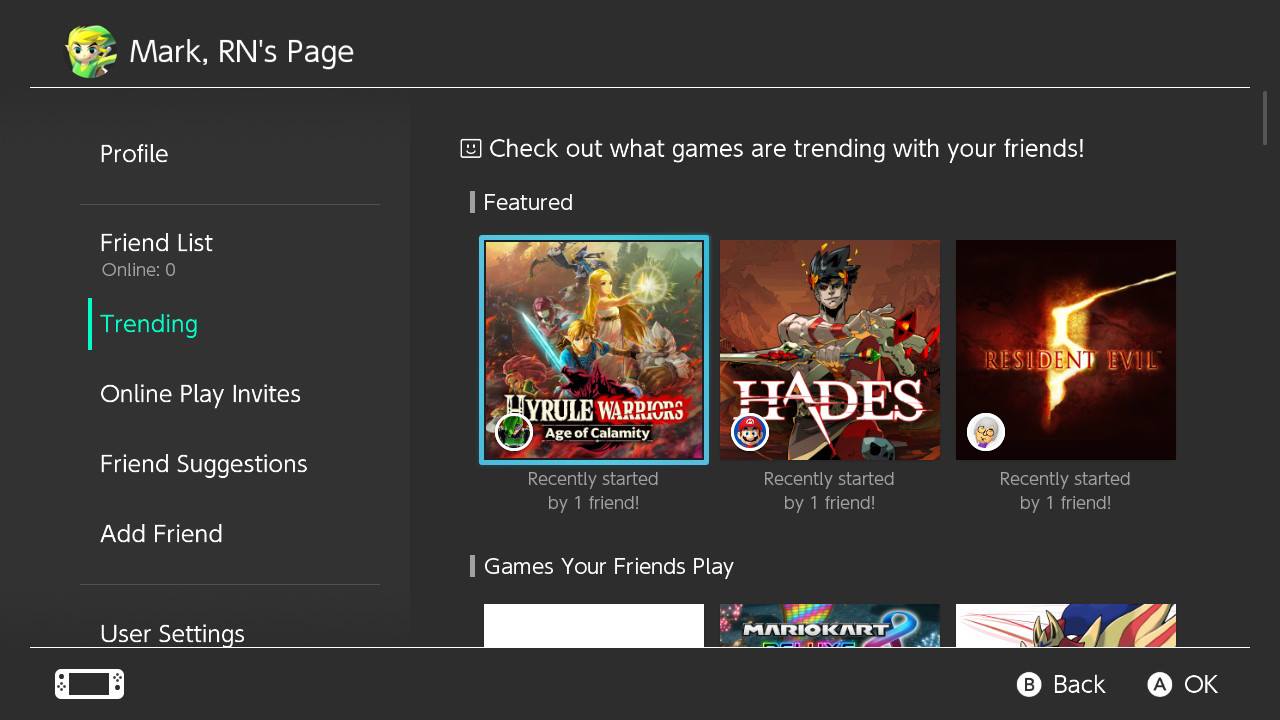Select the Pokémon Sword tile
Image resolution: width=1280 pixels, height=720 pixels.
[x=1066, y=625]
